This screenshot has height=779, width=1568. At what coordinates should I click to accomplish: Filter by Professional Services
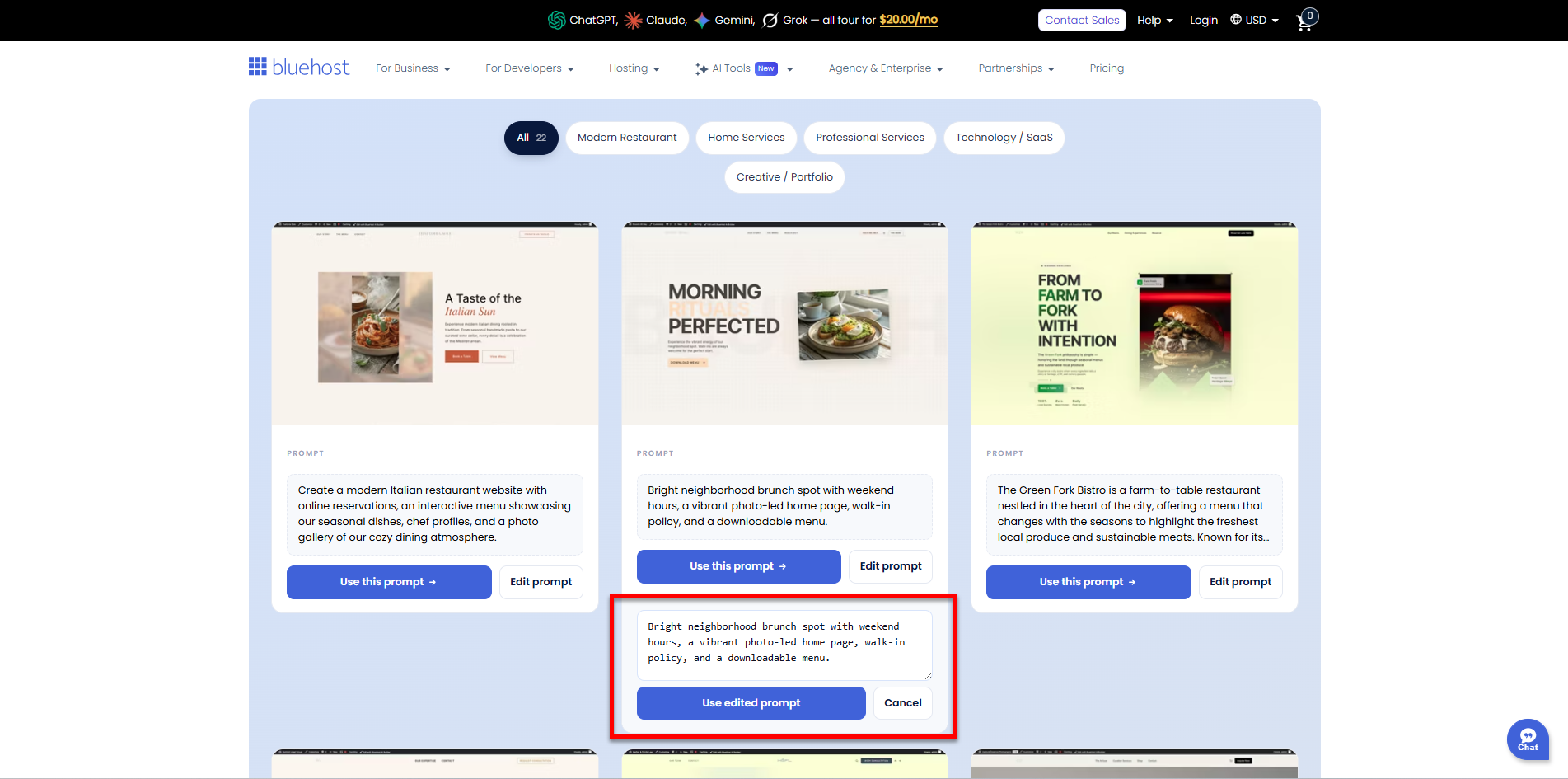(870, 138)
